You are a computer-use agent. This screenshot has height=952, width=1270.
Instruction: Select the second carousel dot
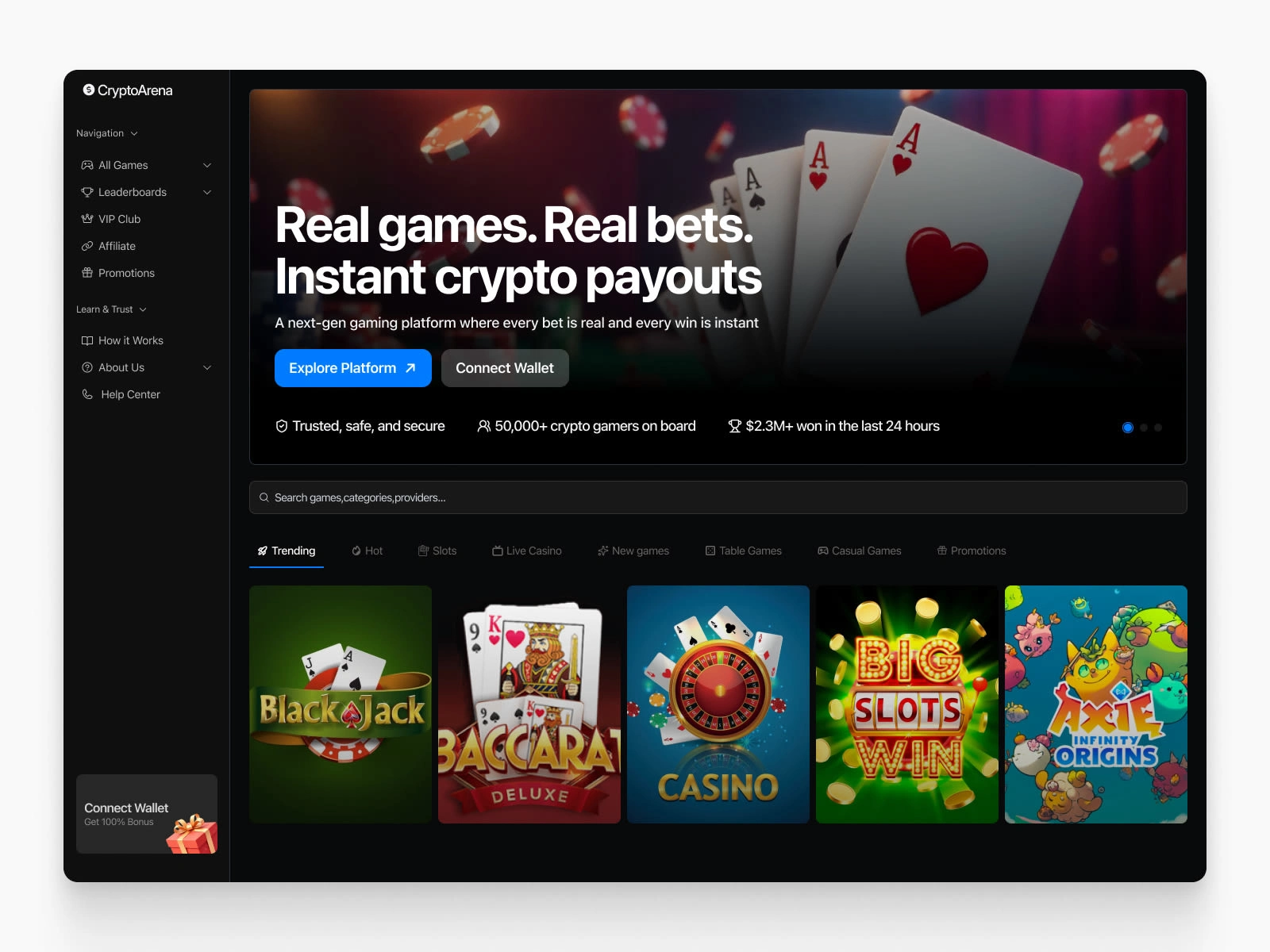point(1144,428)
